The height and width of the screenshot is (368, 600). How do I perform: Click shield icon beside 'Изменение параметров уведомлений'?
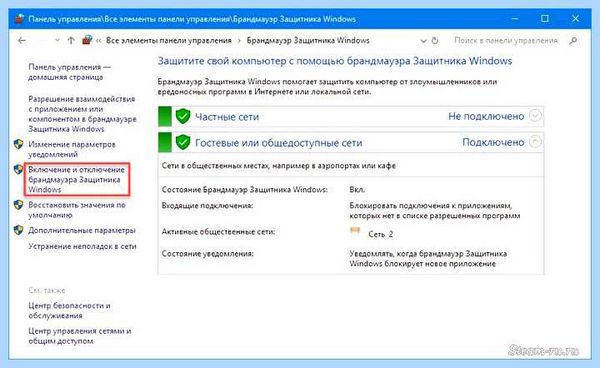pyautogui.click(x=18, y=144)
